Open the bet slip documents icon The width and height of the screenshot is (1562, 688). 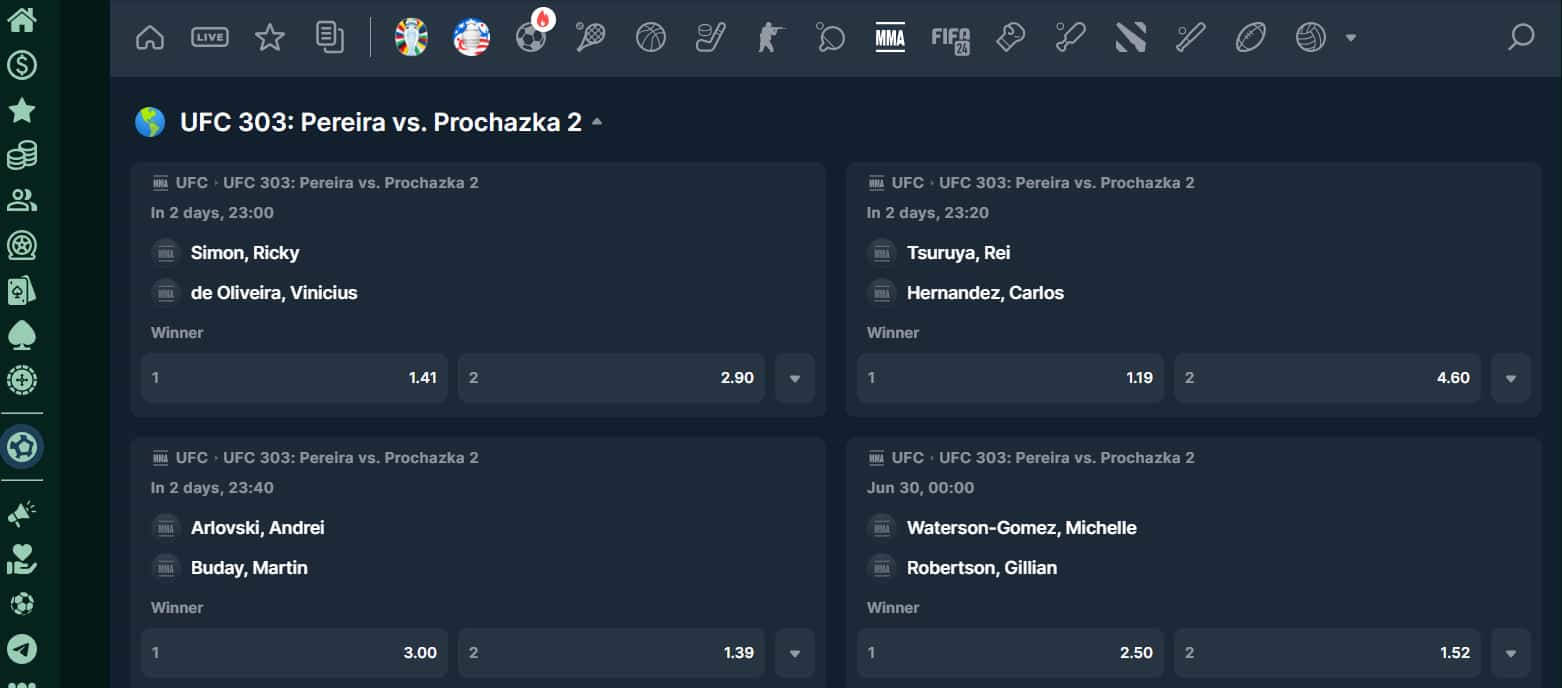click(330, 38)
